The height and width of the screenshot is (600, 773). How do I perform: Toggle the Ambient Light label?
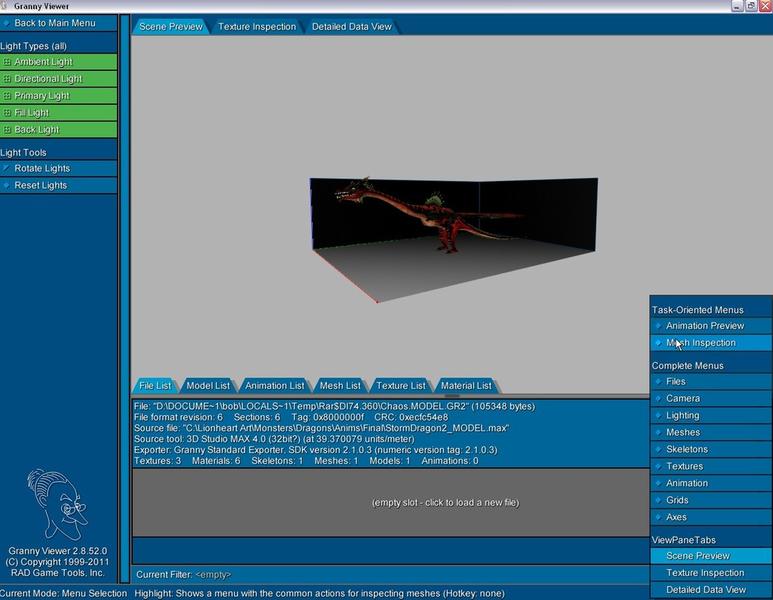tap(43, 62)
